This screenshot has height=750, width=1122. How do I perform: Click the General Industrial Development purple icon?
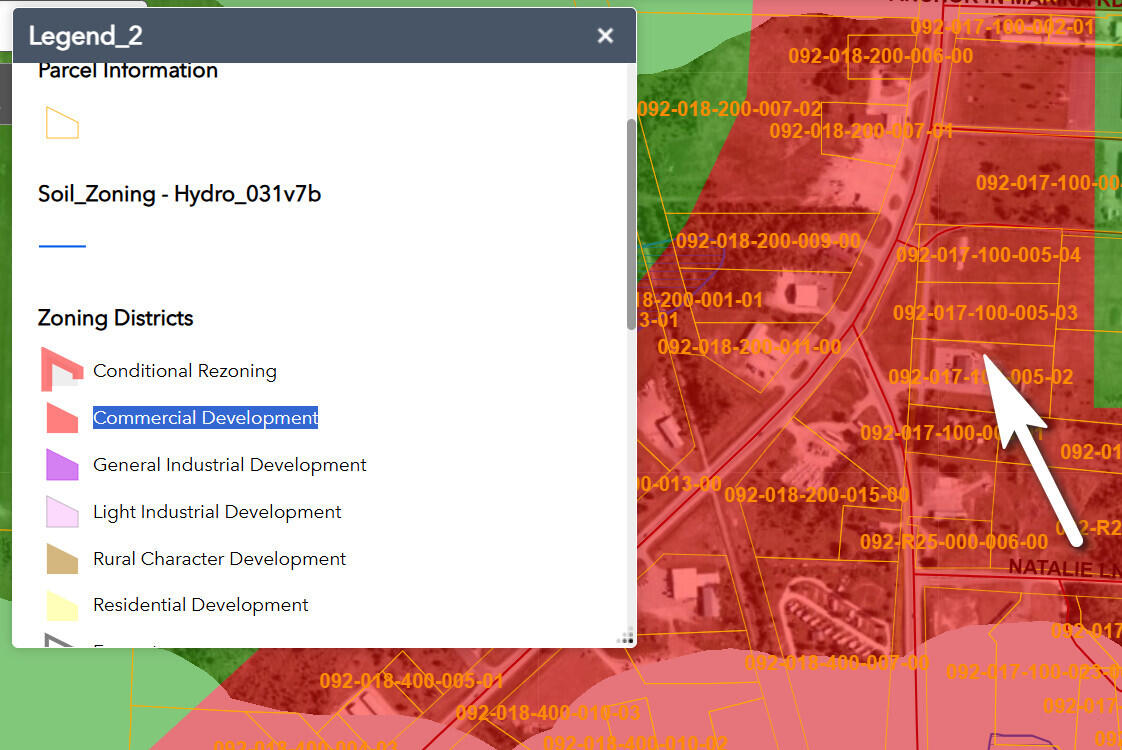(62, 465)
